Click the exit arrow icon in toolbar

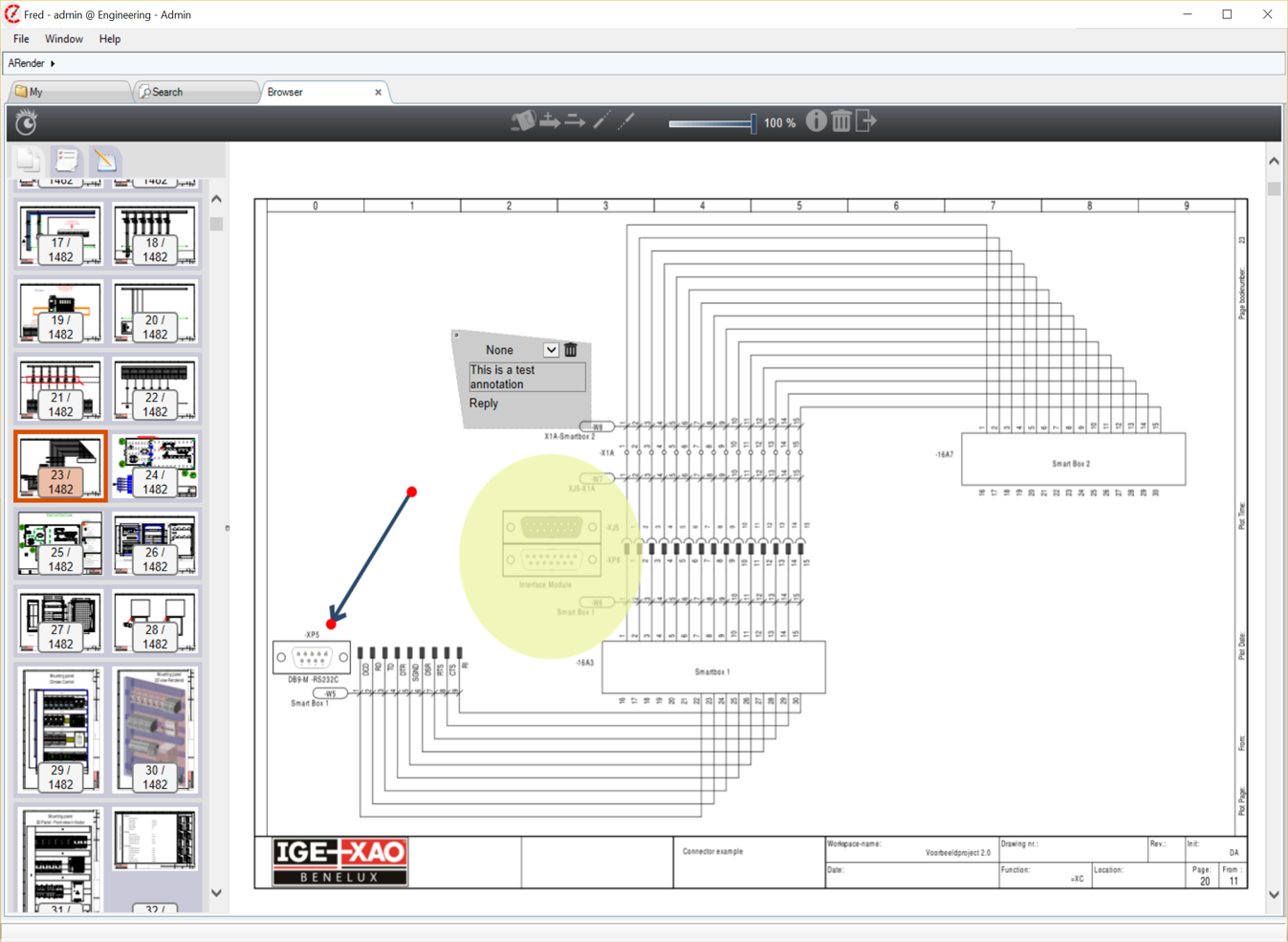(866, 121)
